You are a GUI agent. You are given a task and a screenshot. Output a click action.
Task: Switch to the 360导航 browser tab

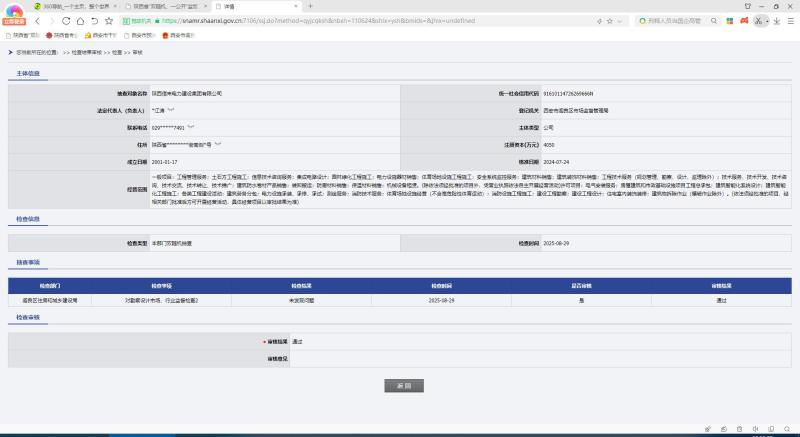[x=65, y=6]
